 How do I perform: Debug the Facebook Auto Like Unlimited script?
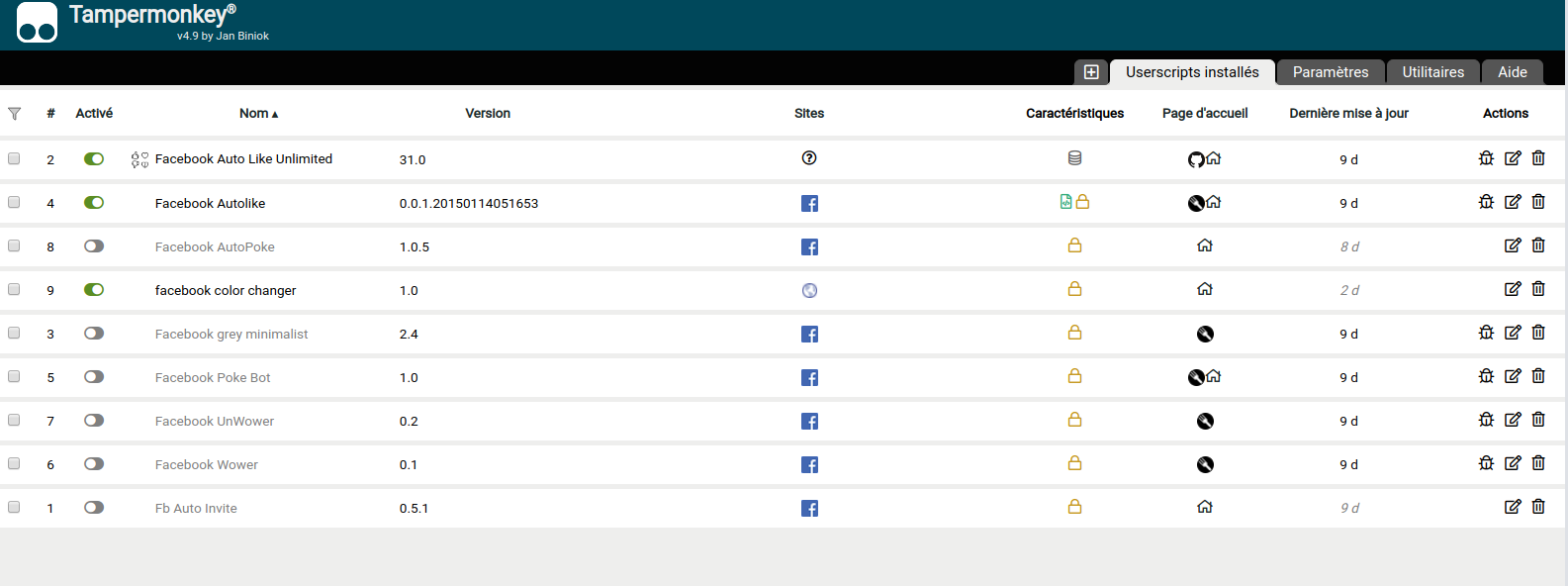pyautogui.click(x=1486, y=158)
